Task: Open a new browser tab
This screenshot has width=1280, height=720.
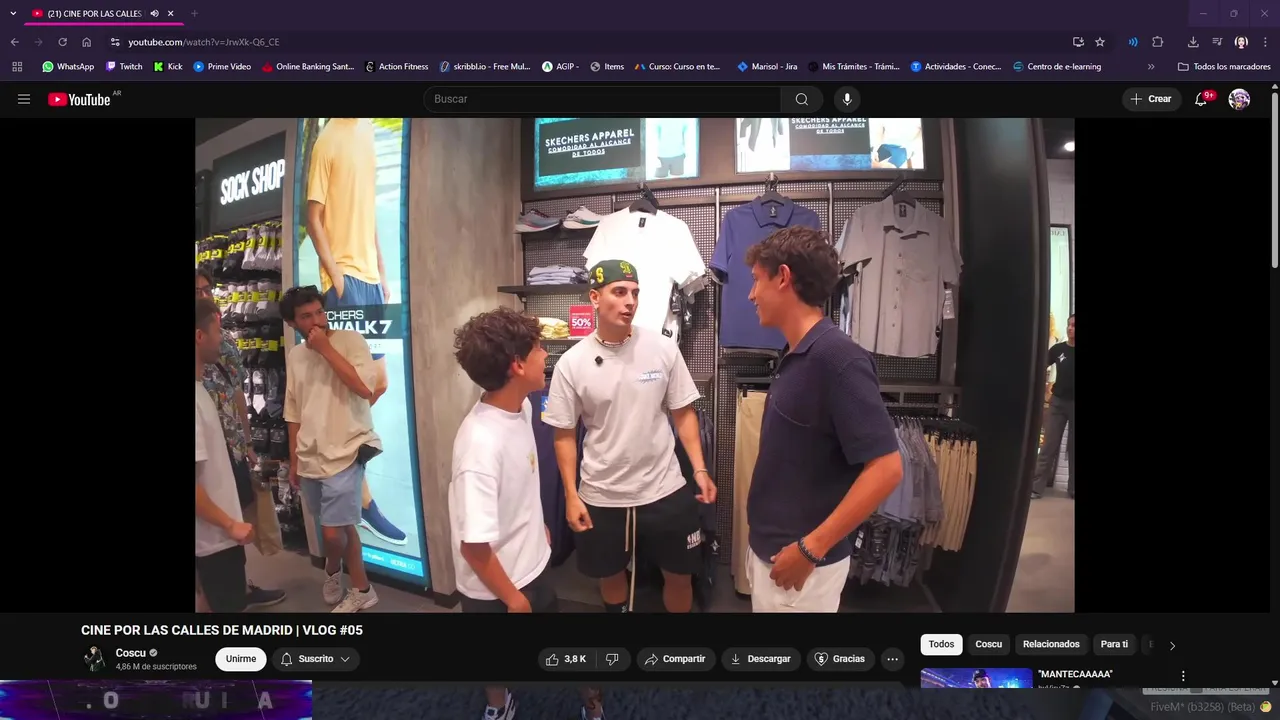Action: [x=194, y=13]
